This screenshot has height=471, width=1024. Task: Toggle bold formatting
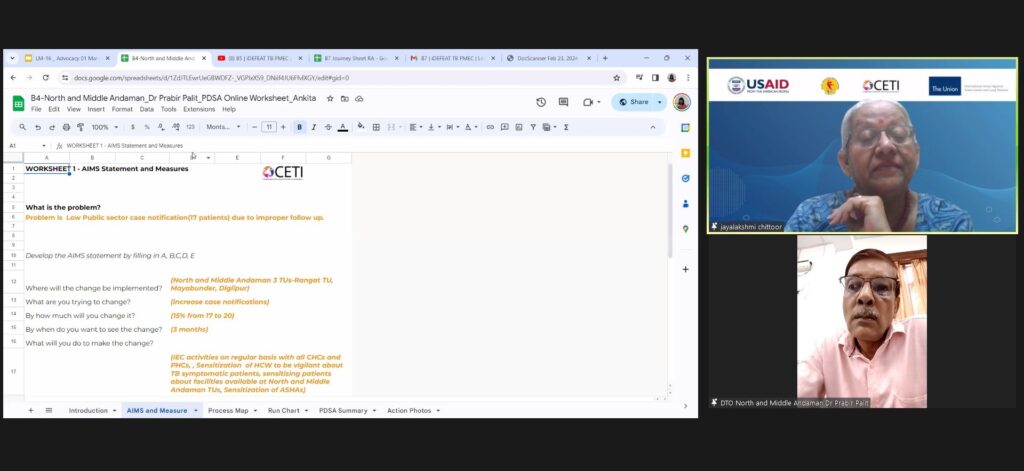click(299, 127)
